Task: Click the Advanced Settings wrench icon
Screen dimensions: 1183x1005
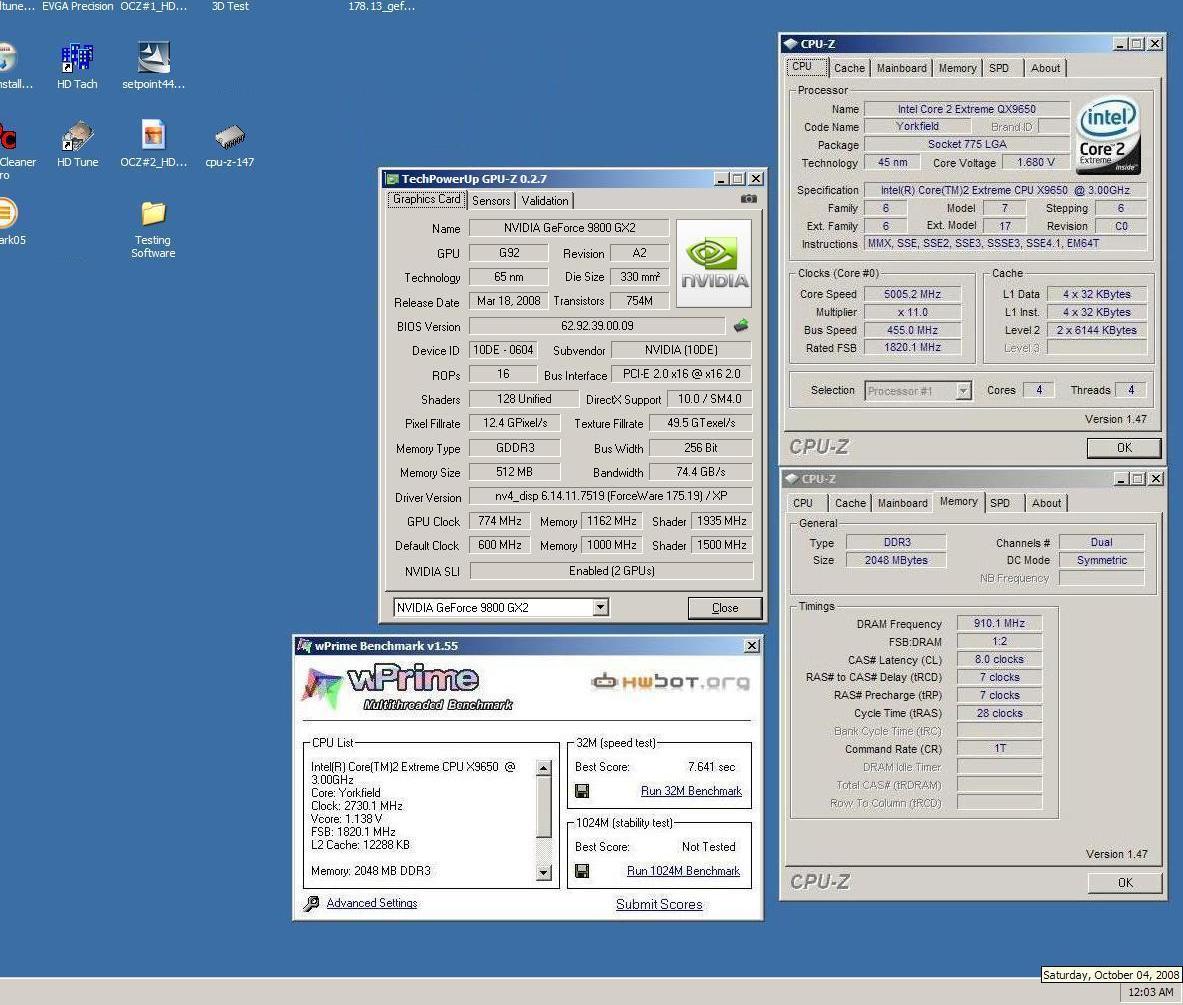Action: (311, 903)
